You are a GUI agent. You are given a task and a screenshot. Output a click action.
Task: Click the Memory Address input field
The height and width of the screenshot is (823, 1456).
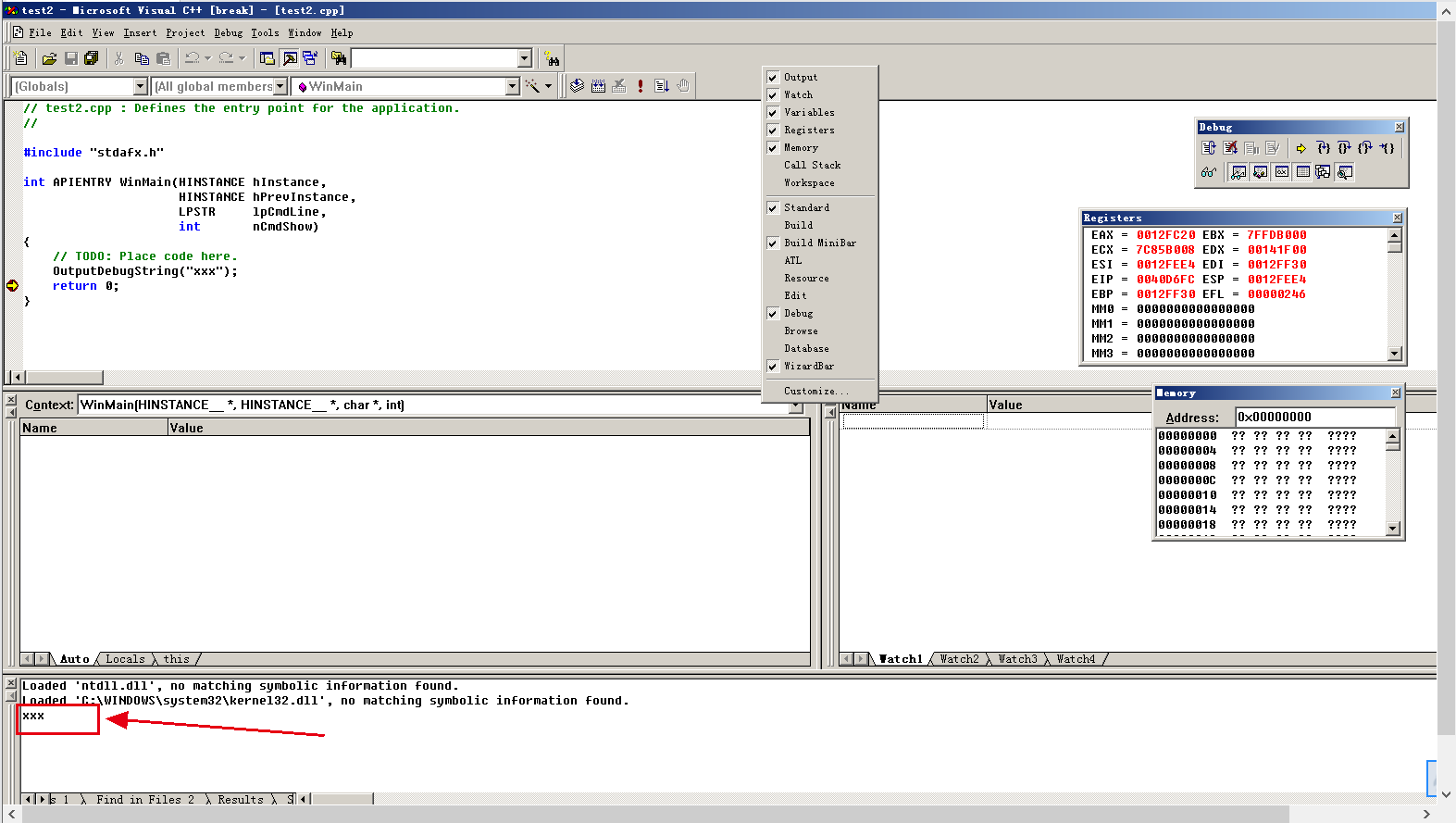[x=1314, y=417]
